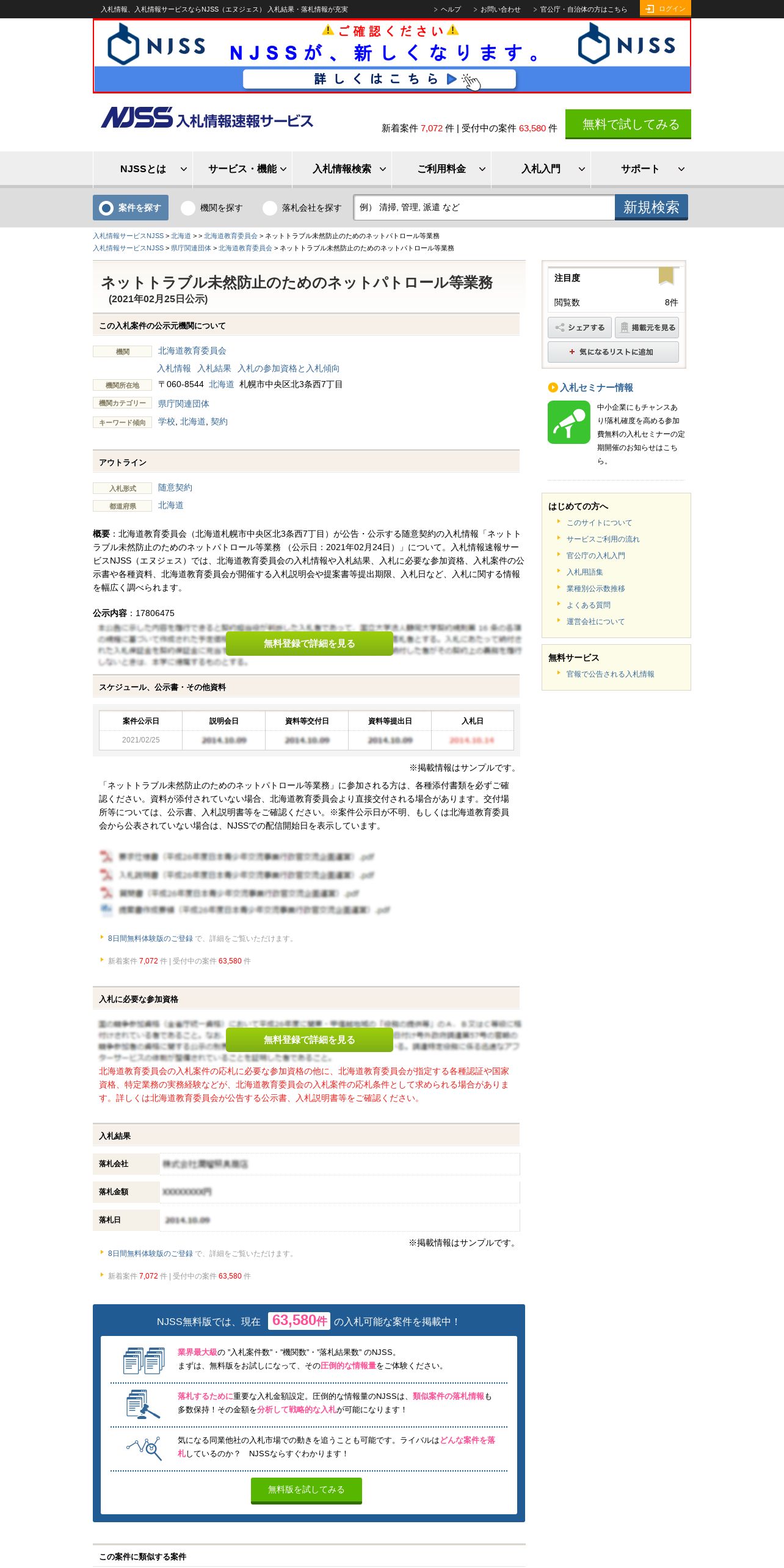Click the 無料で試してみる green button

pos(628,125)
